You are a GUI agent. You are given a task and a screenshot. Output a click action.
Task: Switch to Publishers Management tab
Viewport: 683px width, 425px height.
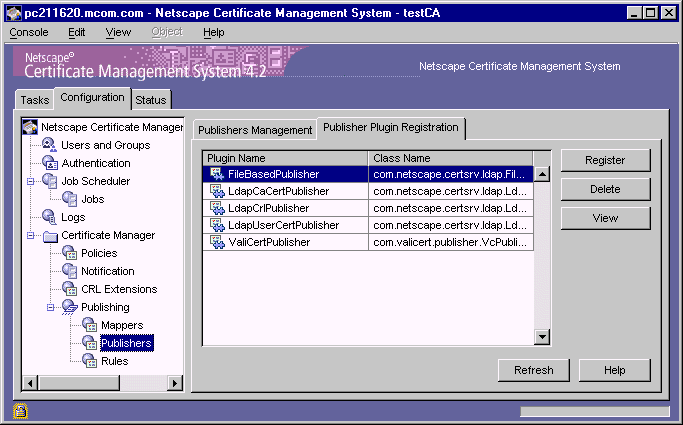[x=255, y=130]
